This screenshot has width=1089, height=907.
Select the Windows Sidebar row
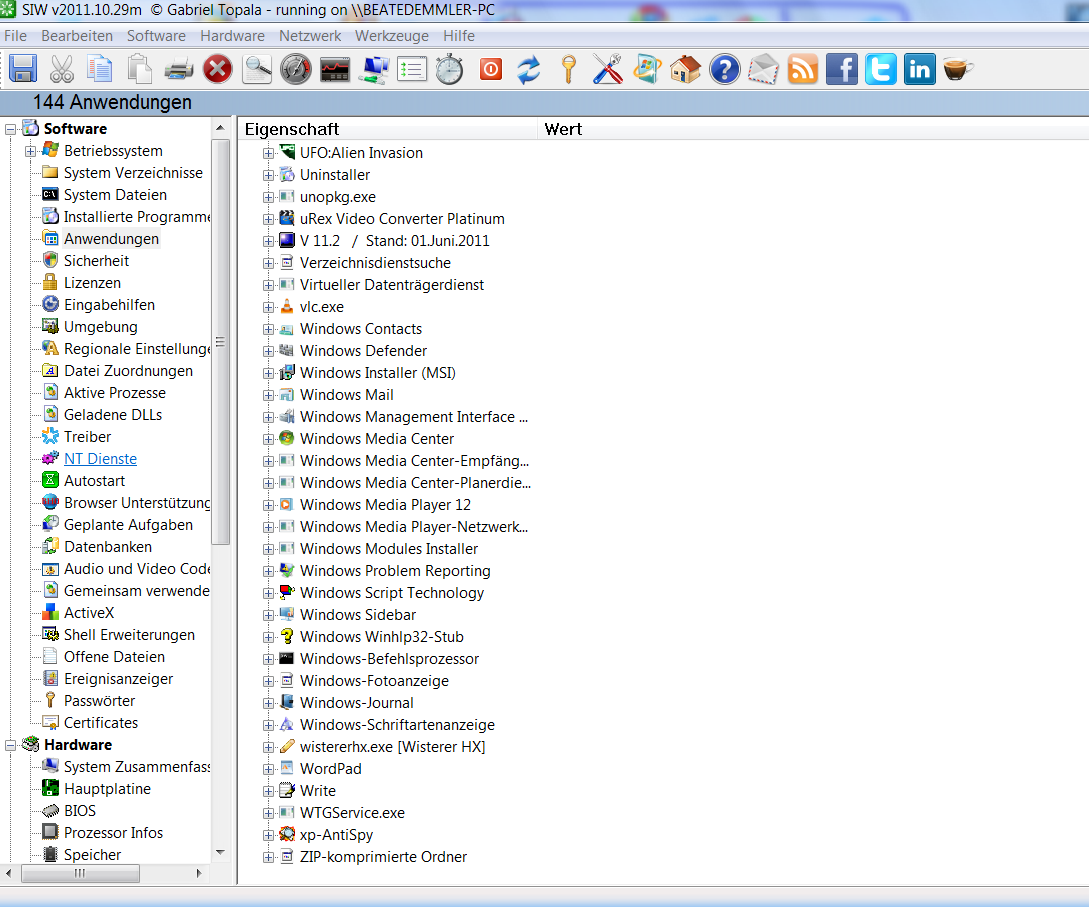point(358,615)
